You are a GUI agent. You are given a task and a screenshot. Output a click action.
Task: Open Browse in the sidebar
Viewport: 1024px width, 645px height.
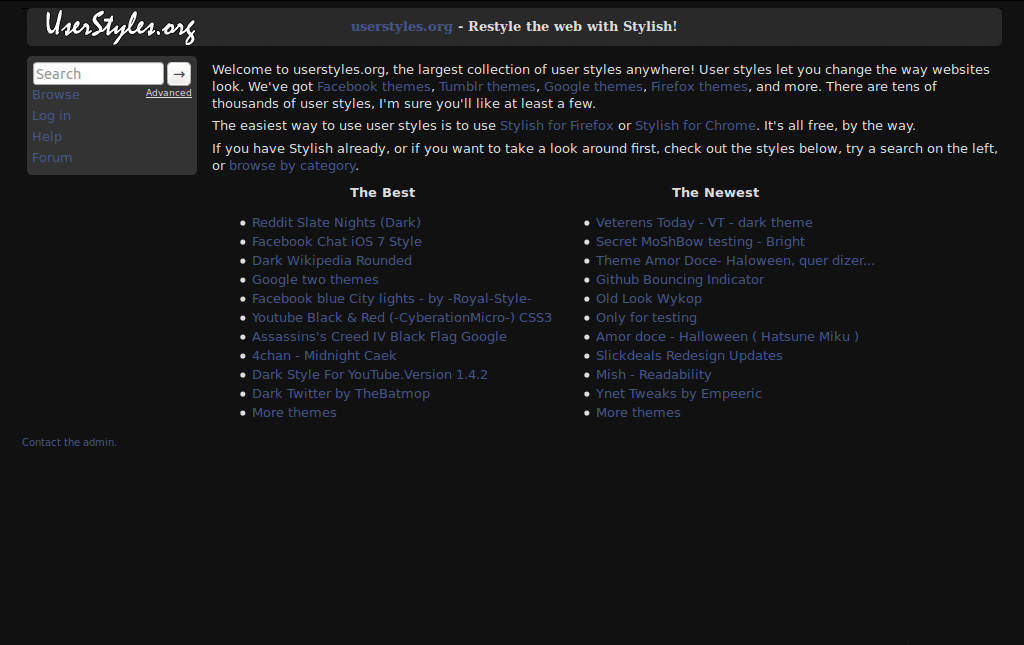pyautogui.click(x=56, y=95)
